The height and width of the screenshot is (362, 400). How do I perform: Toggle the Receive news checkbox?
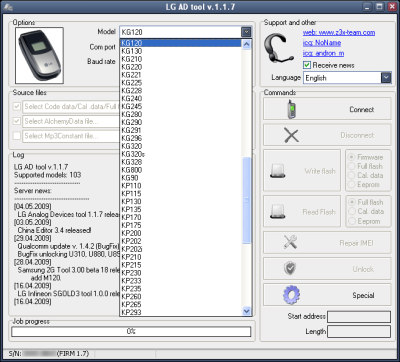pyautogui.click(x=307, y=65)
